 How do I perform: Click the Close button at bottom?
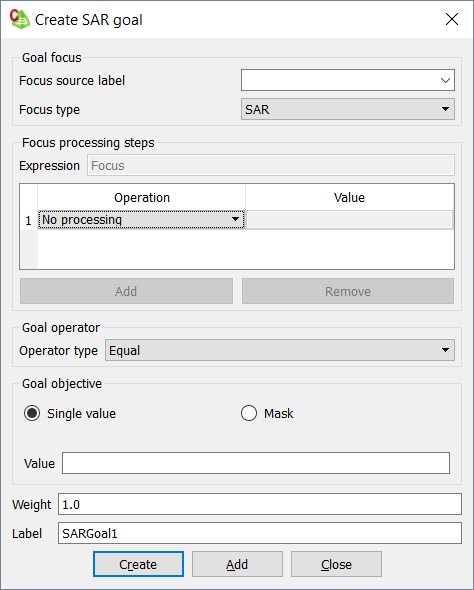click(336, 564)
